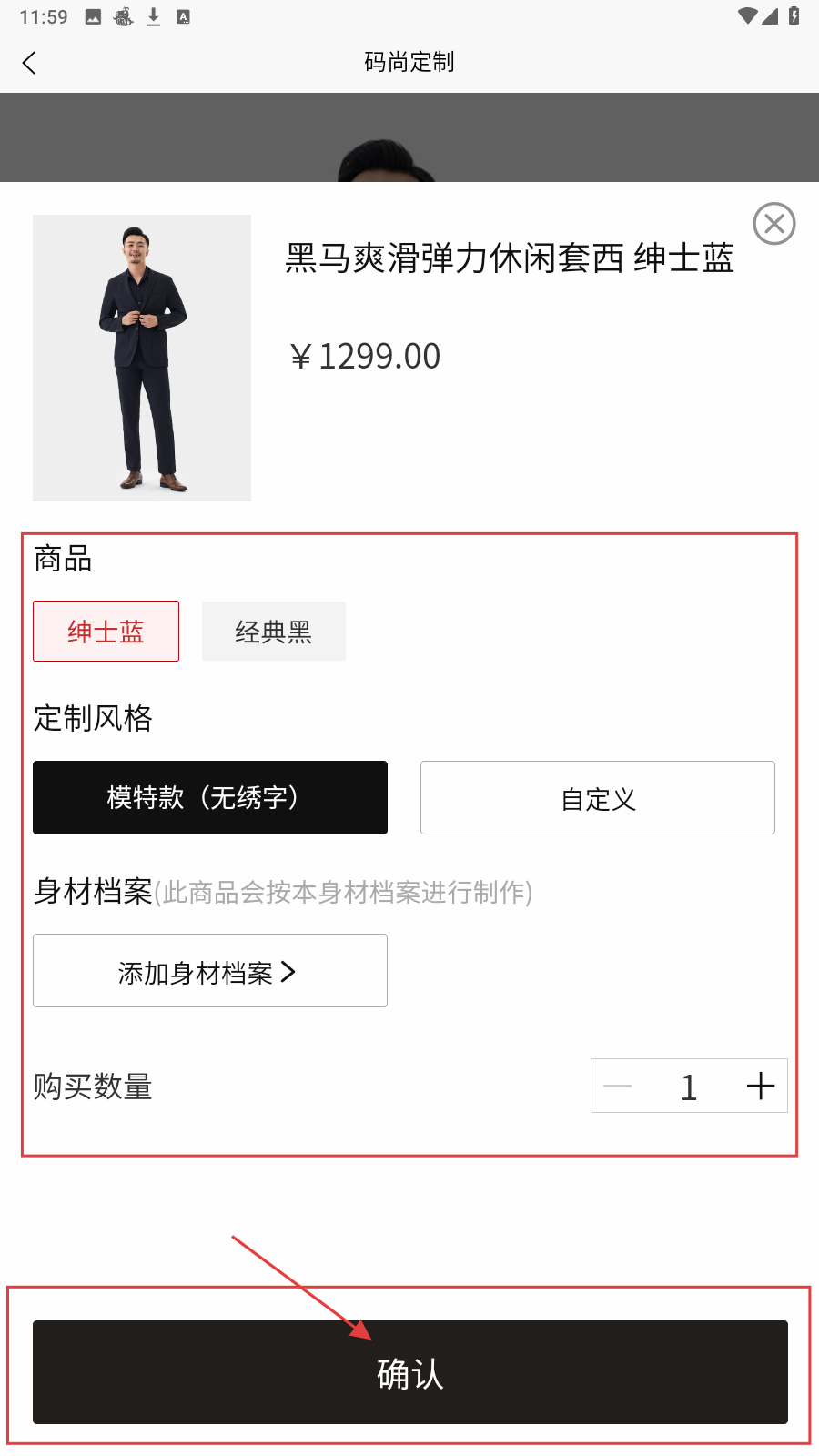
Task: Tap the suit product thumbnail
Action: pyautogui.click(x=142, y=358)
